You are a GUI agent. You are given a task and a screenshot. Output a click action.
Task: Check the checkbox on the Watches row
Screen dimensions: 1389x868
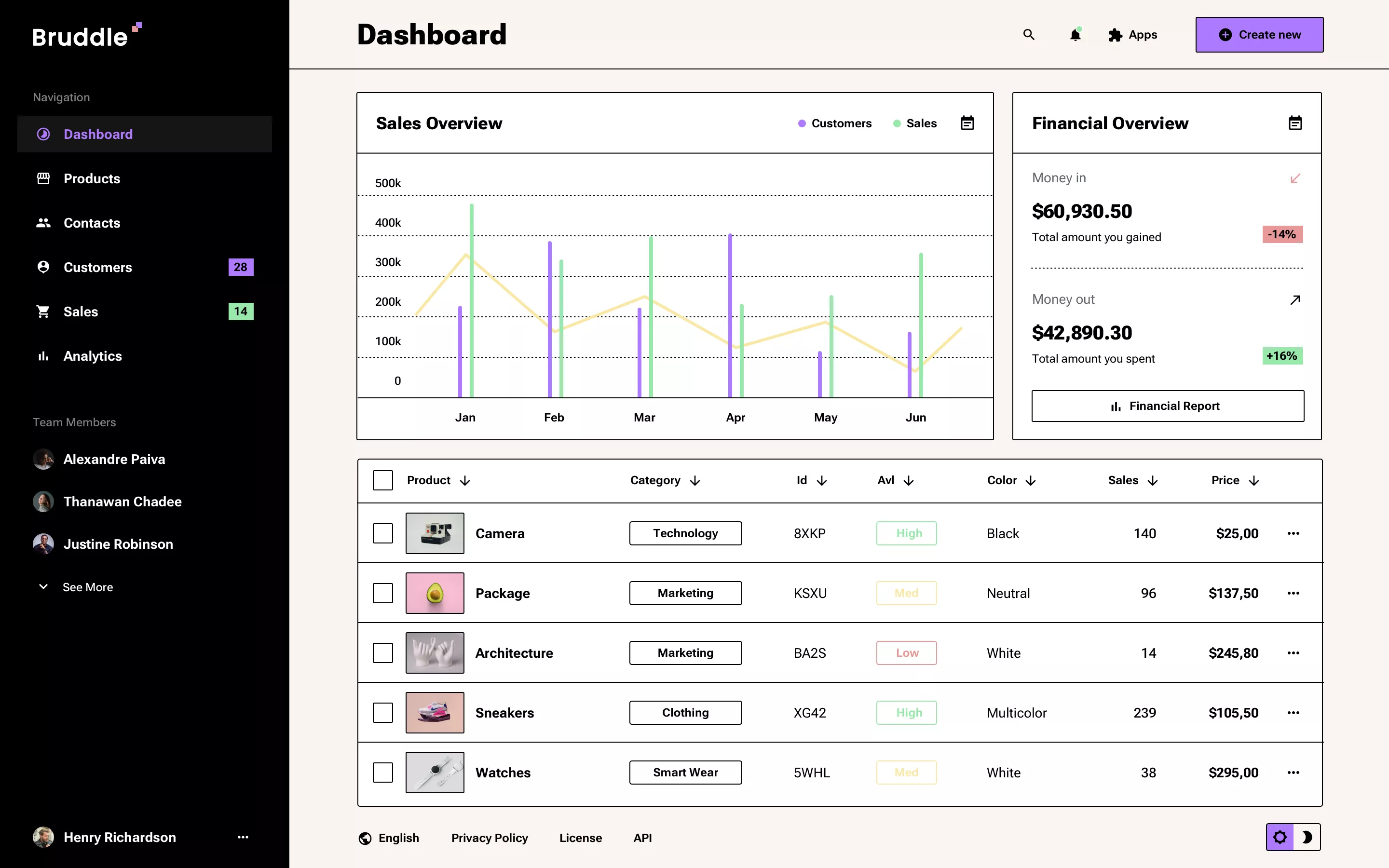[383, 772]
